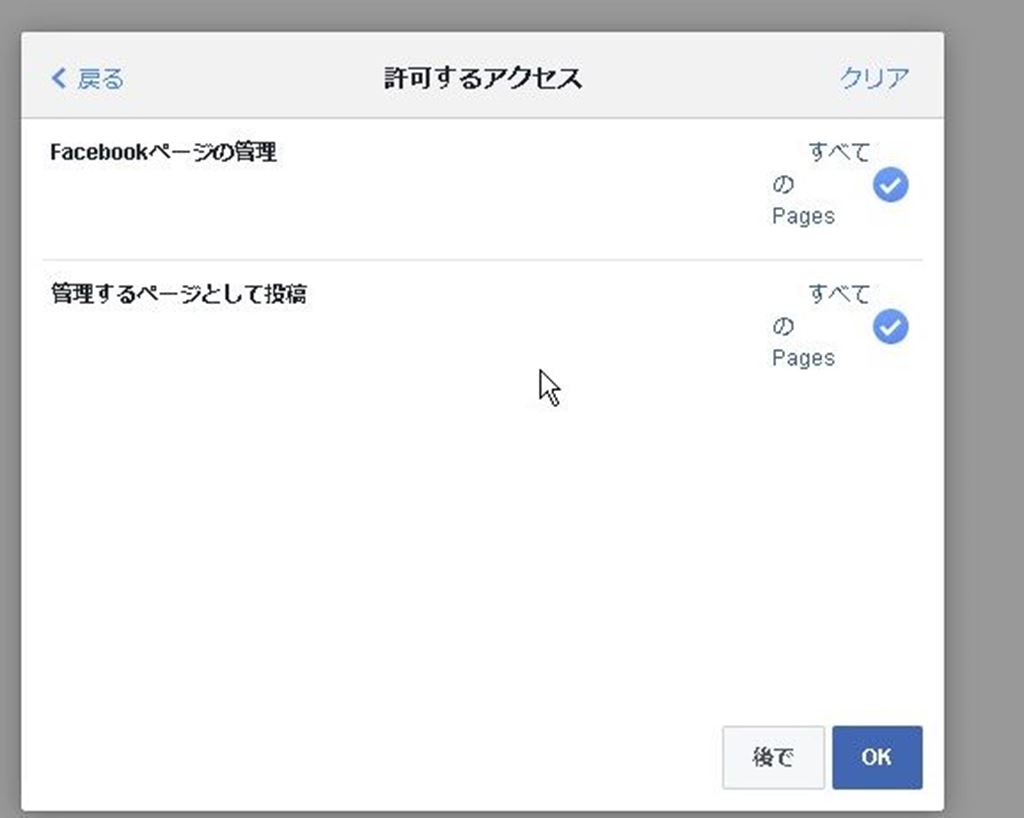
Task: Select the 管理するページとして投稿 permission label
Action: 178,295
